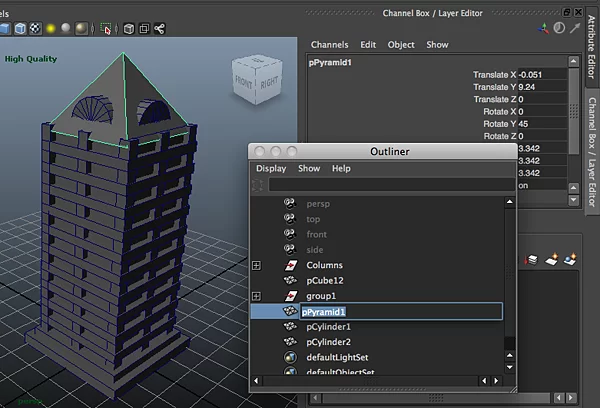Turn on Use All Lights yellow bulb
The image size is (600, 408).
pyautogui.click(x=51, y=29)
